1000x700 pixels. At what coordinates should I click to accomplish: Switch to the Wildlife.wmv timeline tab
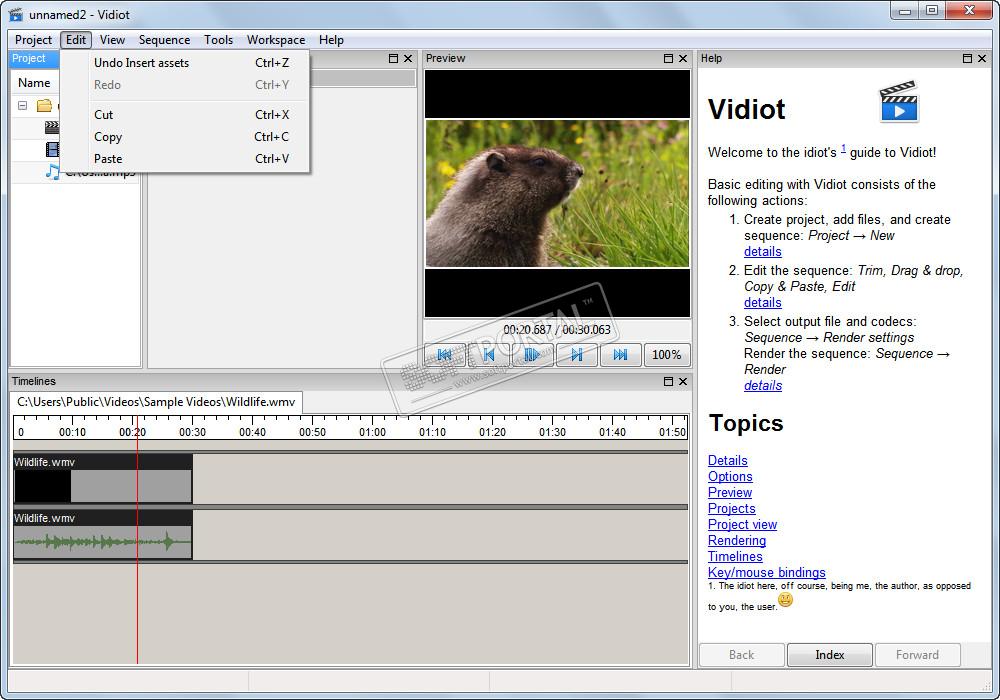tap(156, 402)
